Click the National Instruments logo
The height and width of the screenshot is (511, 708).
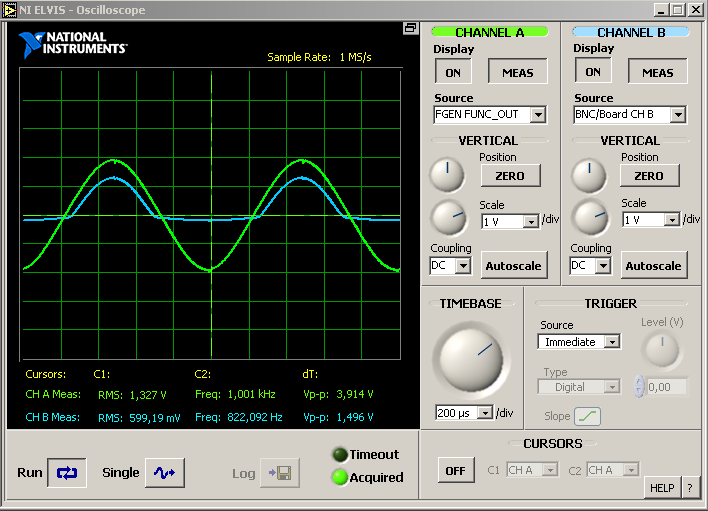73,44
